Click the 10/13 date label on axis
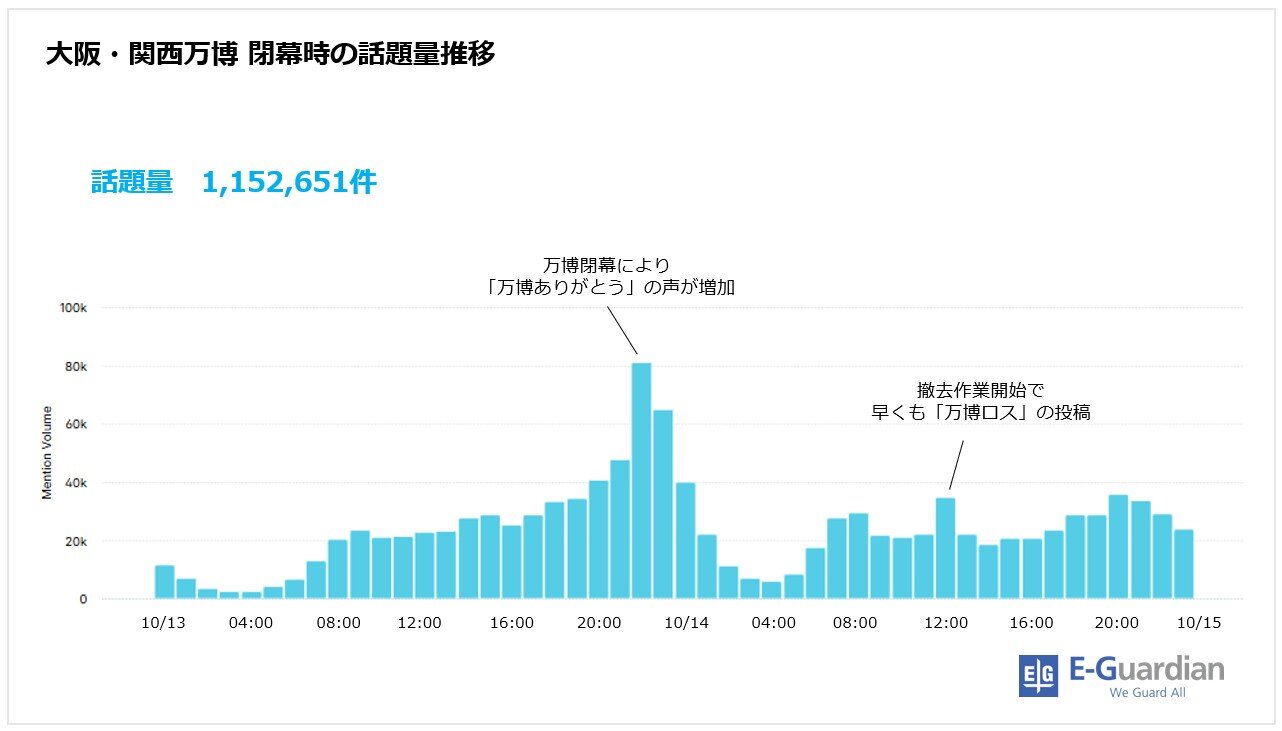This screenshot has width=1282, height=731. [x=162, y=623]
